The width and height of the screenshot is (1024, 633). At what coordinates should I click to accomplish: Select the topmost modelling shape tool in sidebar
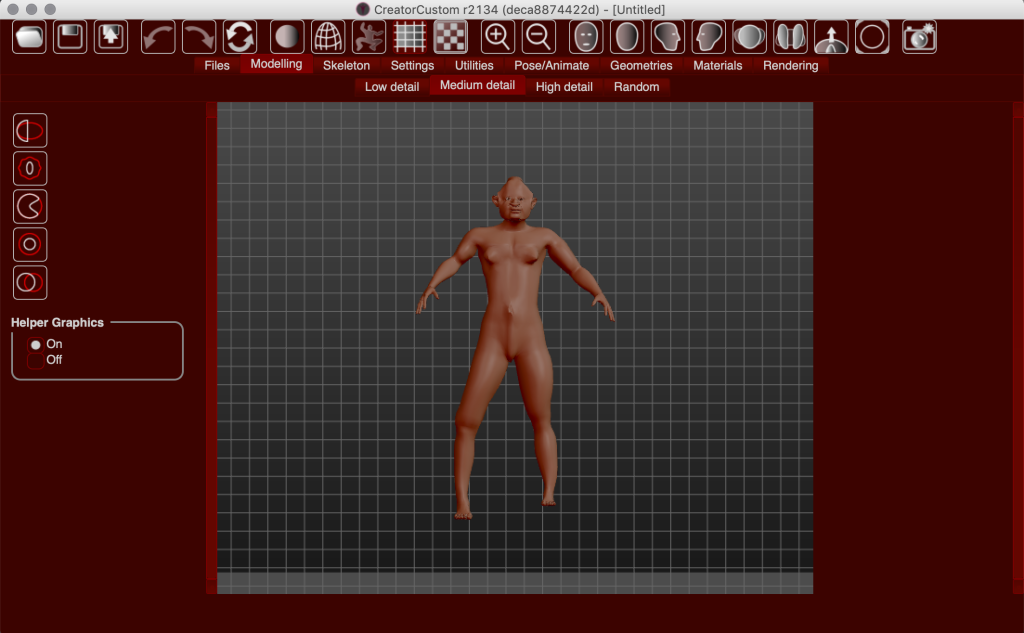(29, 129)
